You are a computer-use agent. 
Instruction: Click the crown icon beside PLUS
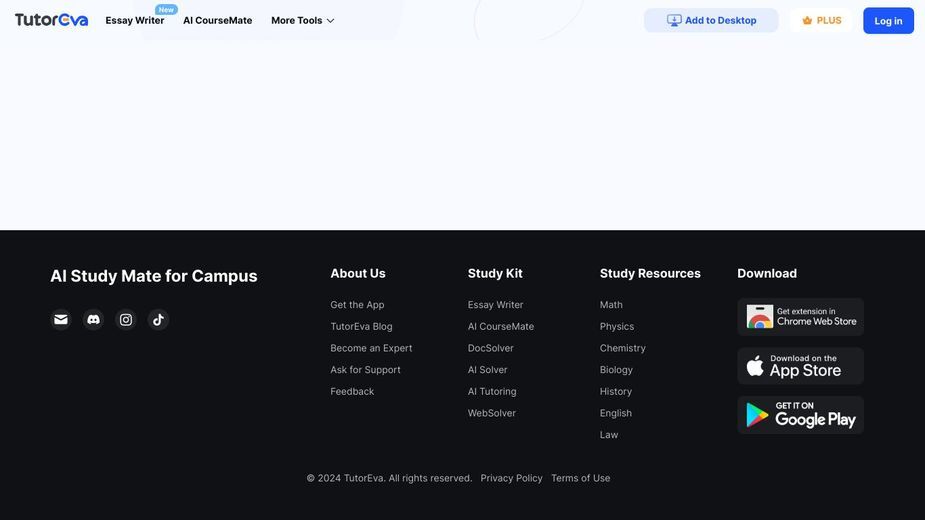click(x=807, y=21)
